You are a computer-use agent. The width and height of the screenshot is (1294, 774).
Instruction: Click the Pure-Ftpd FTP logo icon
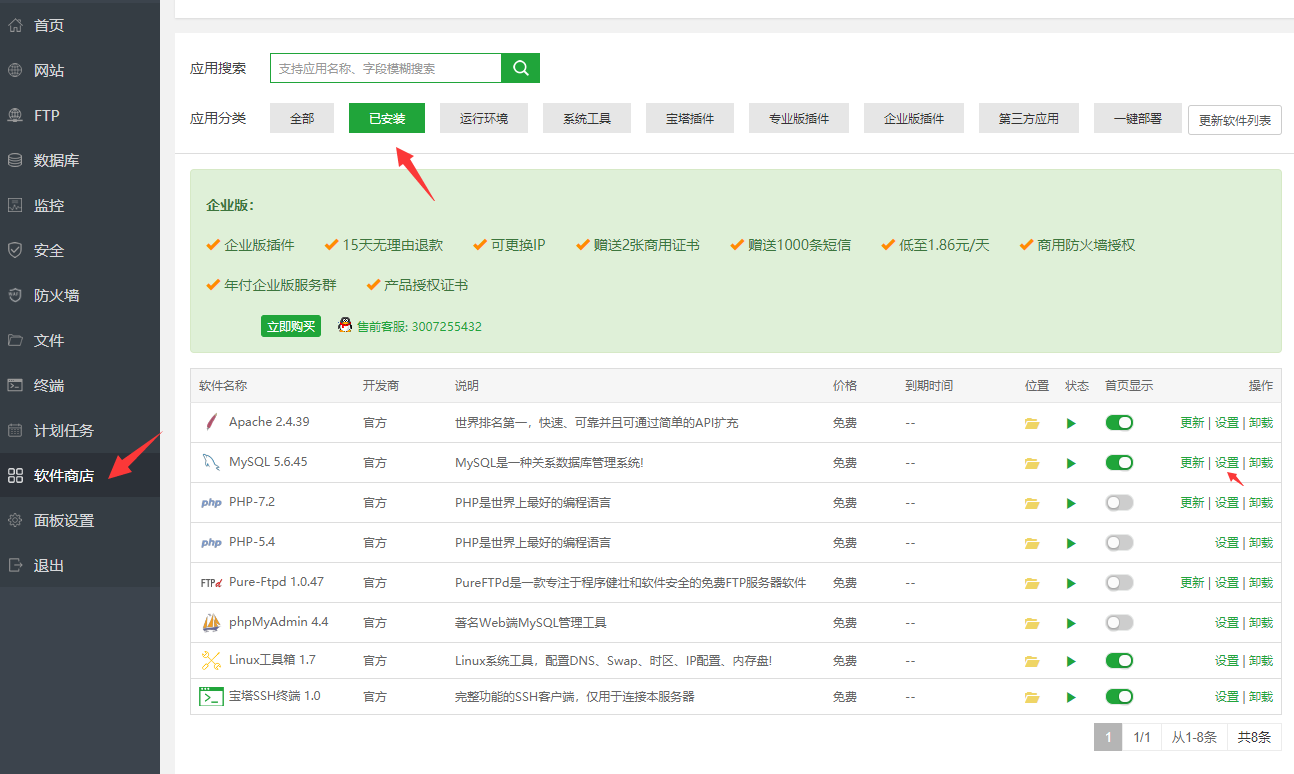211,582
